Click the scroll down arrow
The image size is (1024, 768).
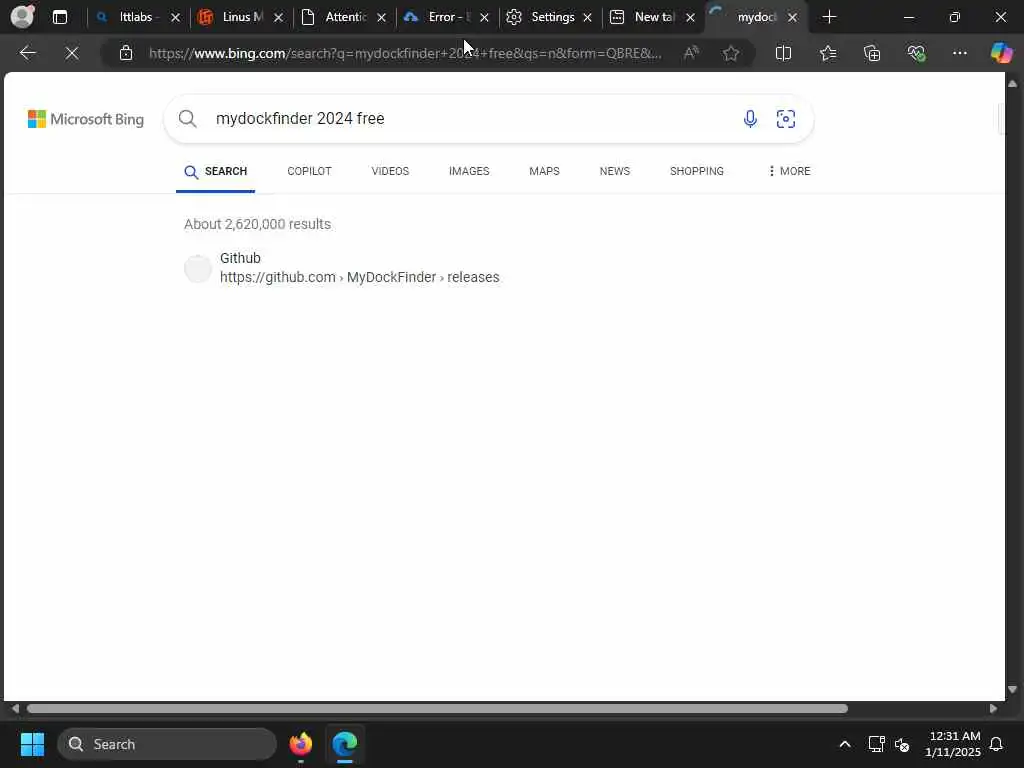[x=1012, y=690]
